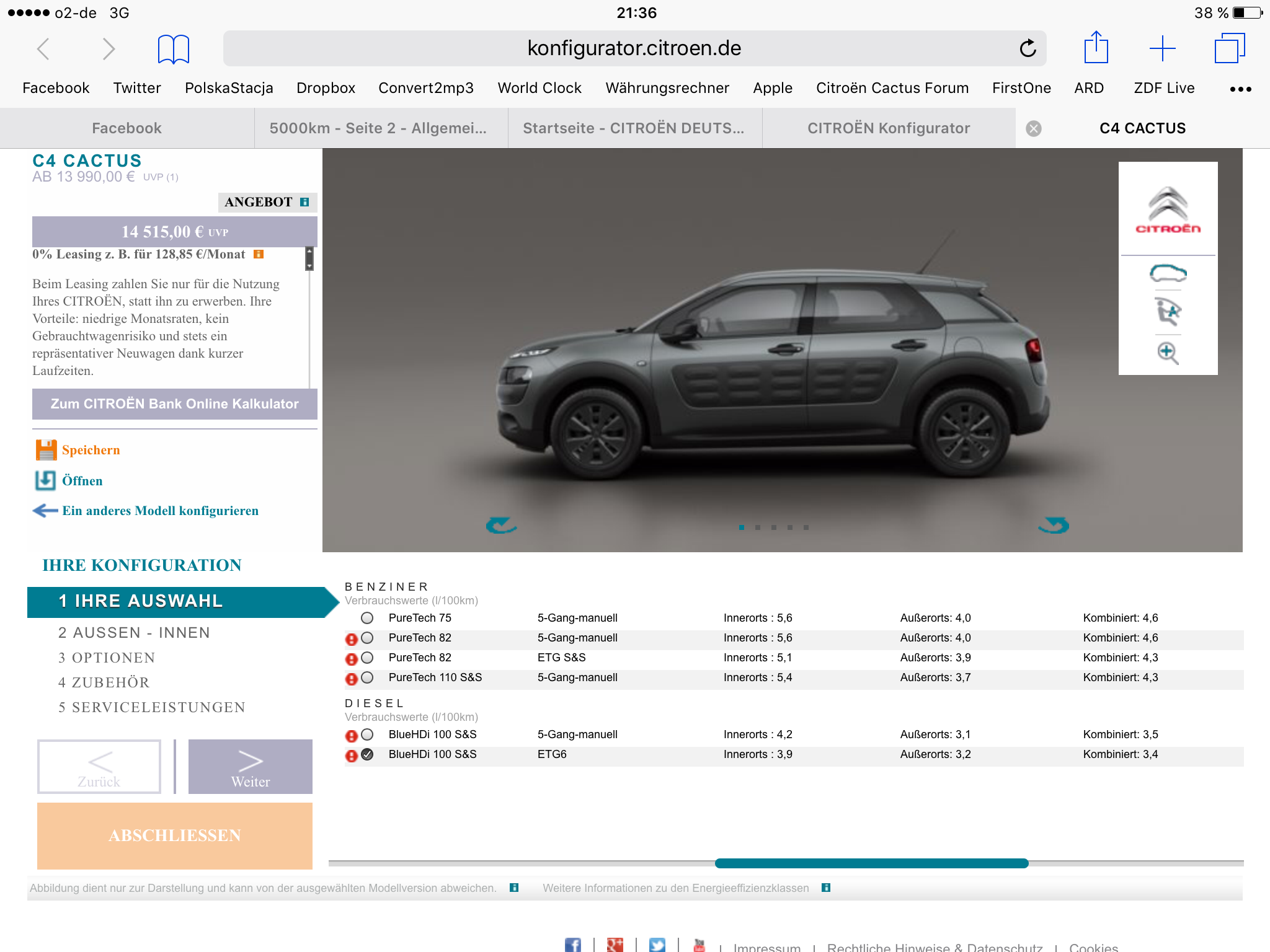Click warning icon beside BlueHDi 100 ETG6

coord(351,756)
